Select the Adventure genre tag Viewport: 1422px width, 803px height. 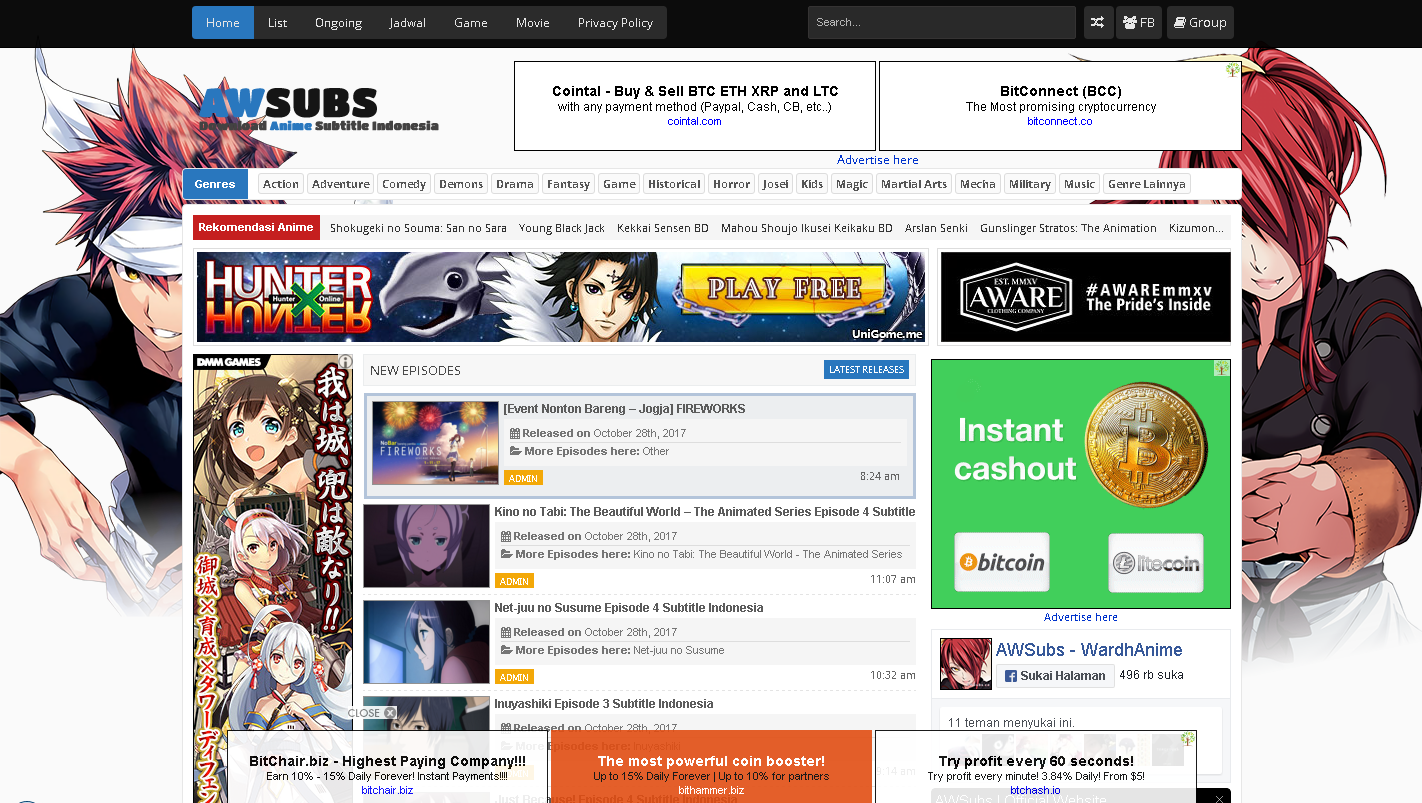341,184
